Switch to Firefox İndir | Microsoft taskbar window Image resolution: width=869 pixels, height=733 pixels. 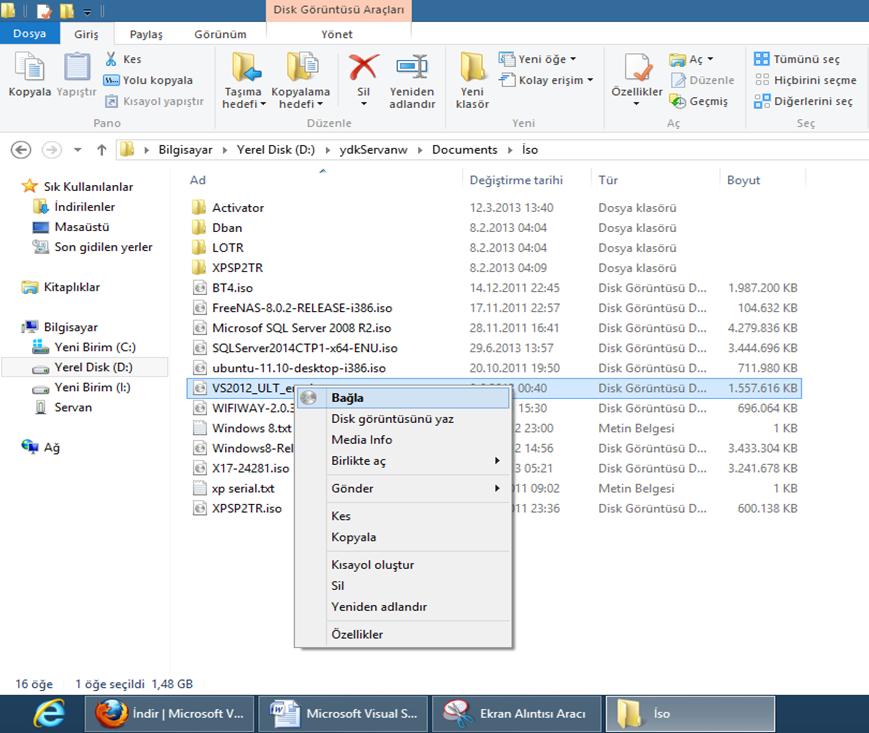[169, 714]
